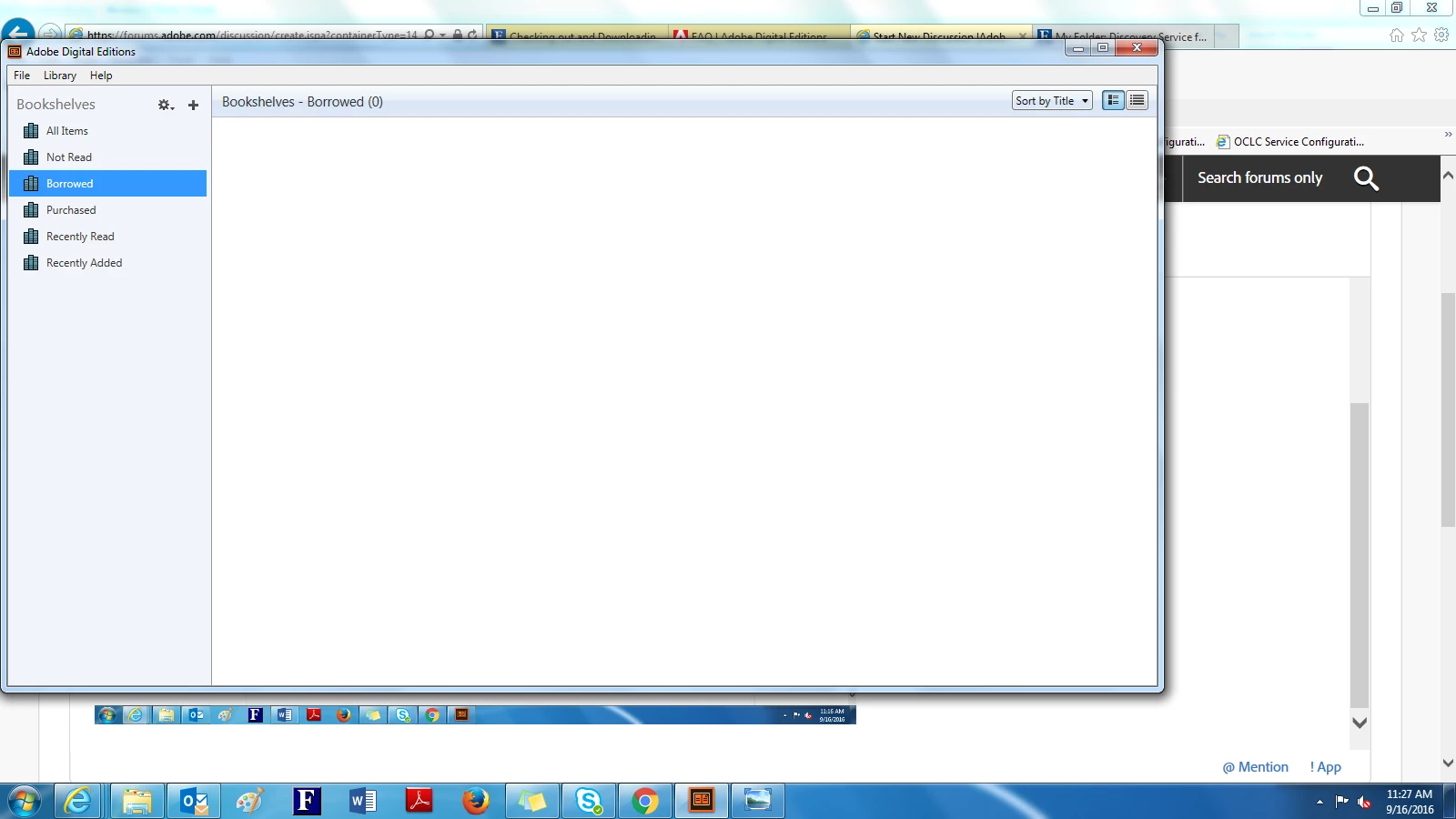This screenshot has width=1456, height=819.
Task: Click the 'Bookshelves - Borrowed (0)' header text
Action: [x=302, y=102]
